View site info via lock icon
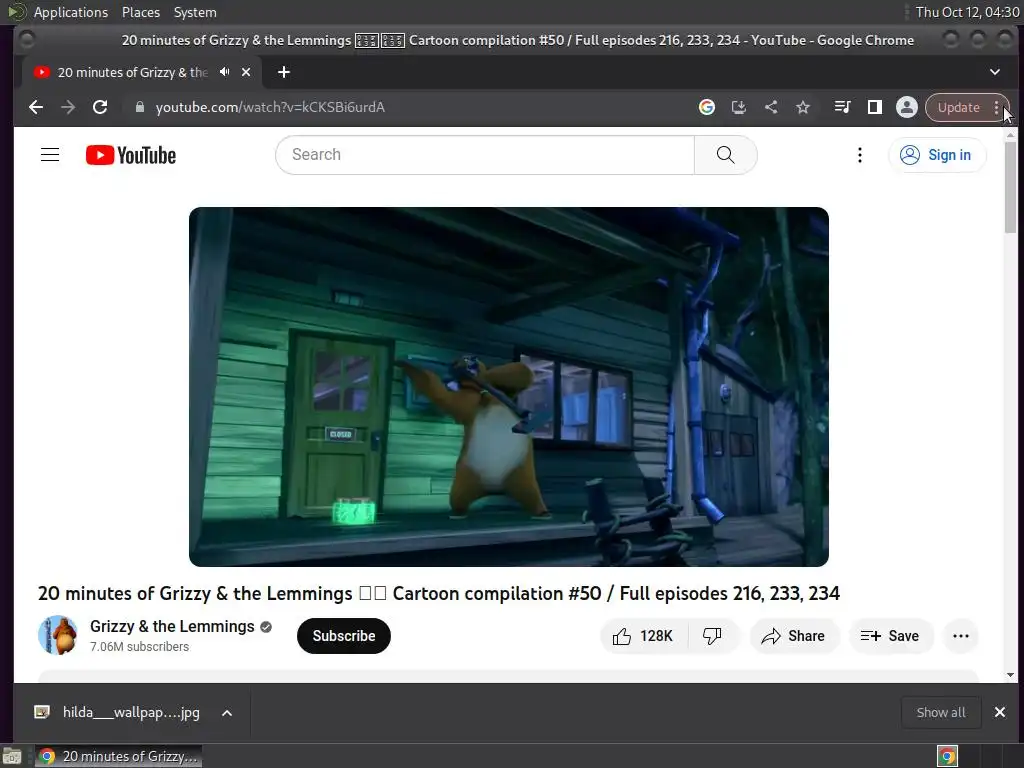Screen dimensions: 1024x768 pyautogui.click(x=139, y=107)
